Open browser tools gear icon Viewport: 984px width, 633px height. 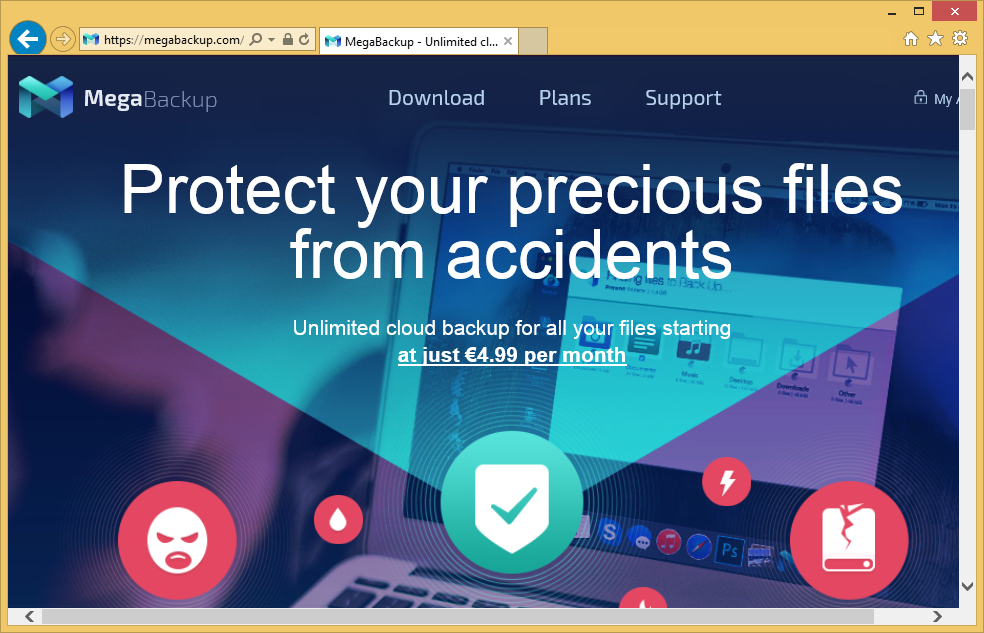(960, 38)
